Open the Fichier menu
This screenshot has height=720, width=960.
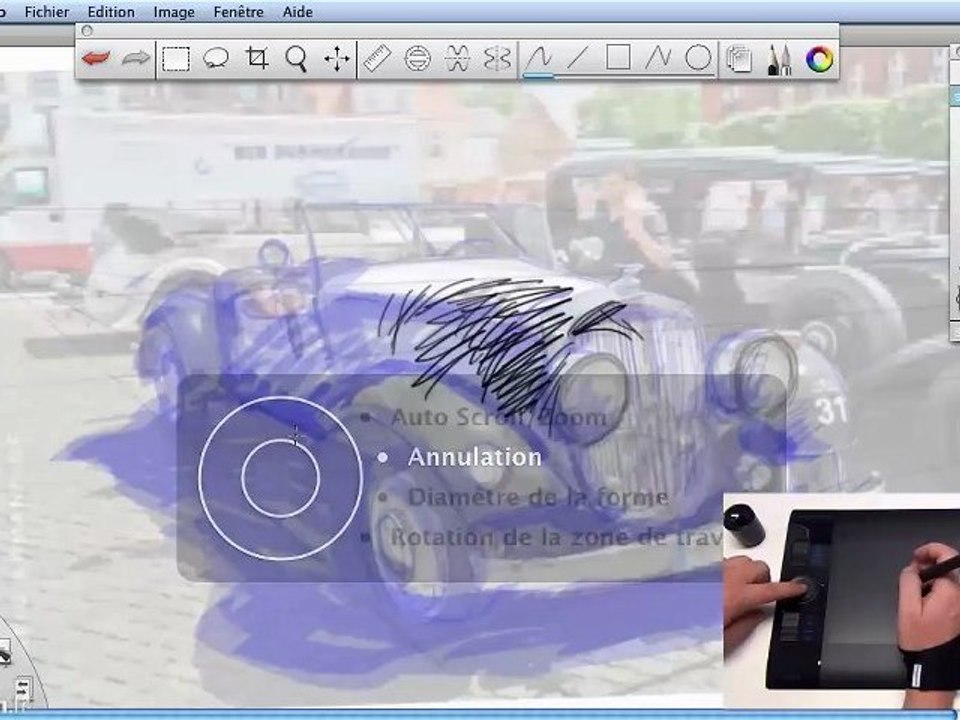[x=47, y=12]
